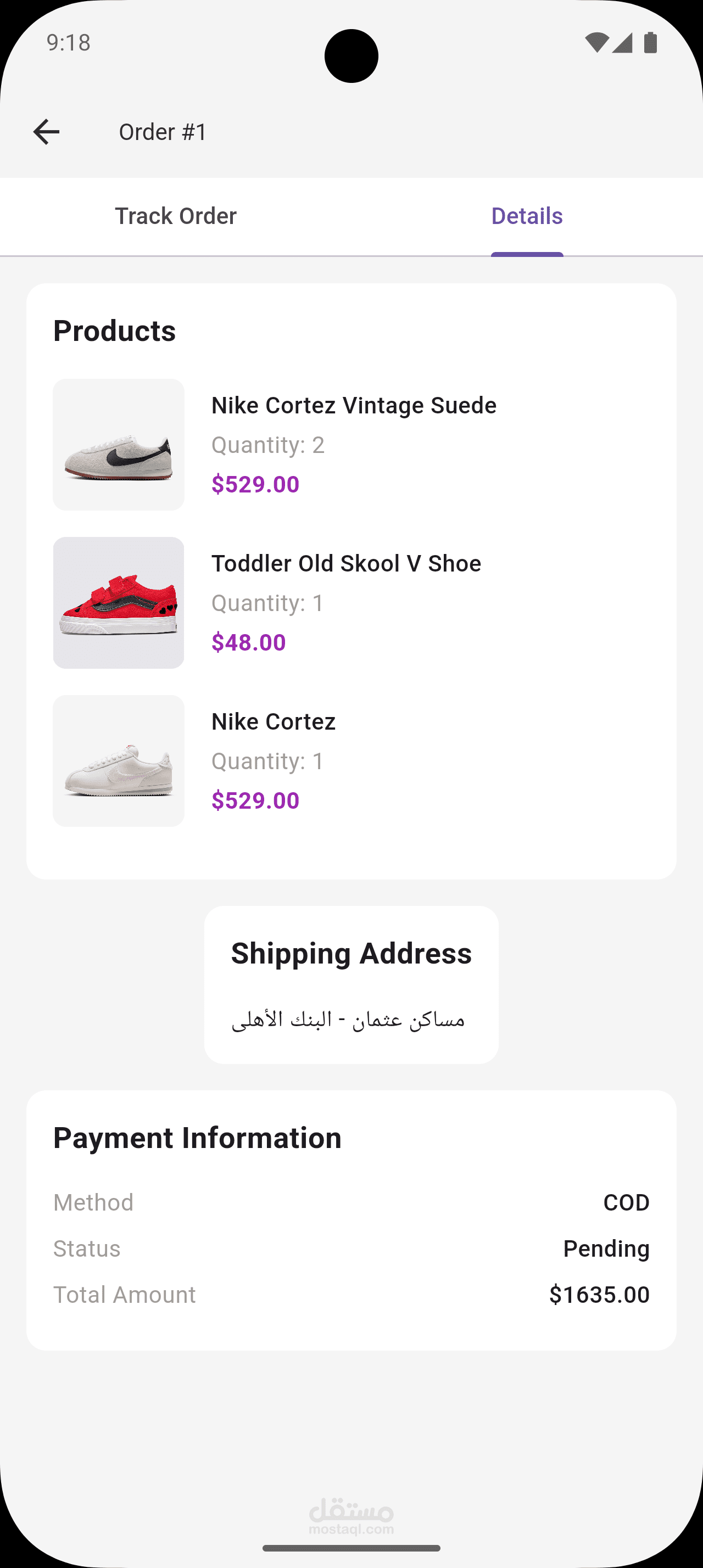Open the Nike Cortez Vintage Suede shoe image

pos(119,444)
